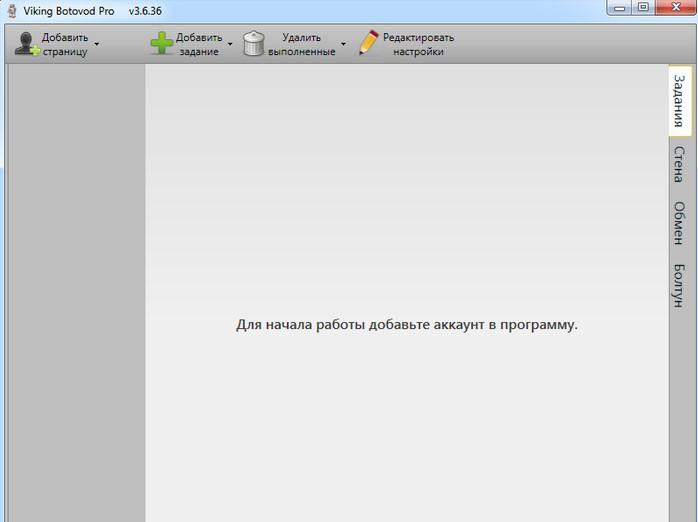Viewport: 698px width, 522px height.
Task: Expand the Добавить страницу dropdown arrow
Action: [97, 44]
